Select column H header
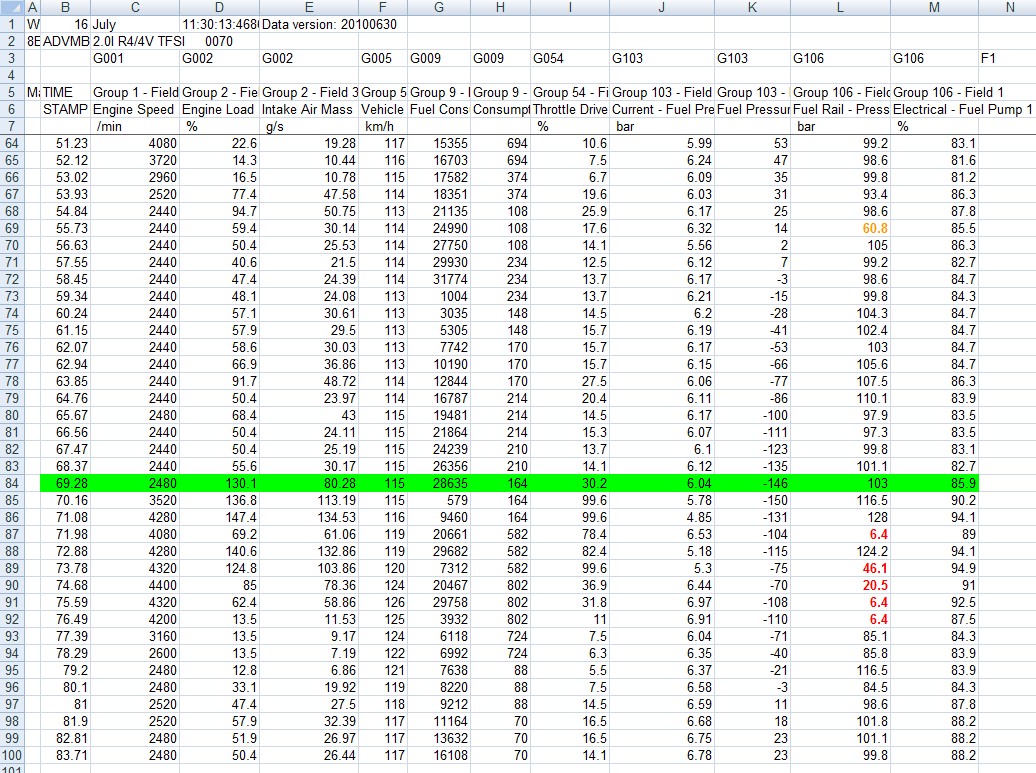1036x773 pixels. [500, 7]
